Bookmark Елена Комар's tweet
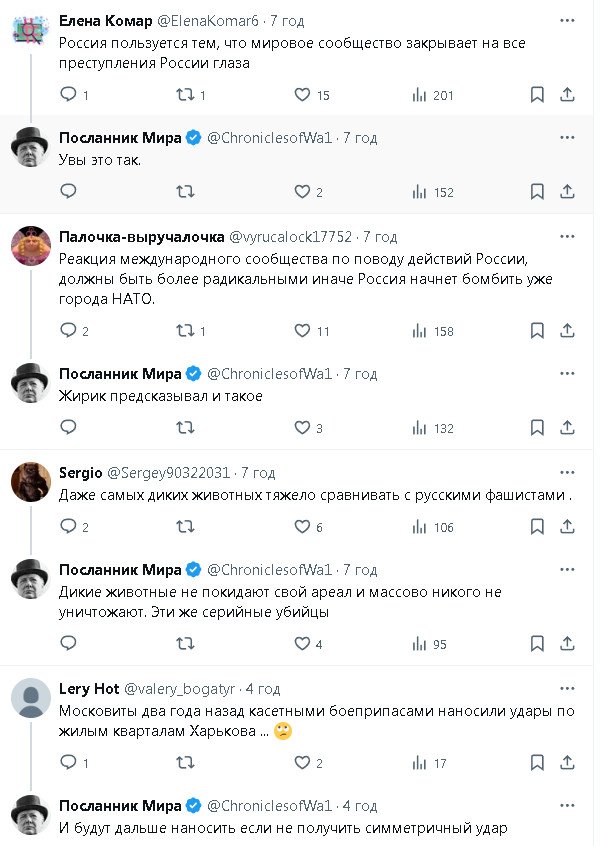The height and width of the screenshot is (846, 601). pos(537,95)
